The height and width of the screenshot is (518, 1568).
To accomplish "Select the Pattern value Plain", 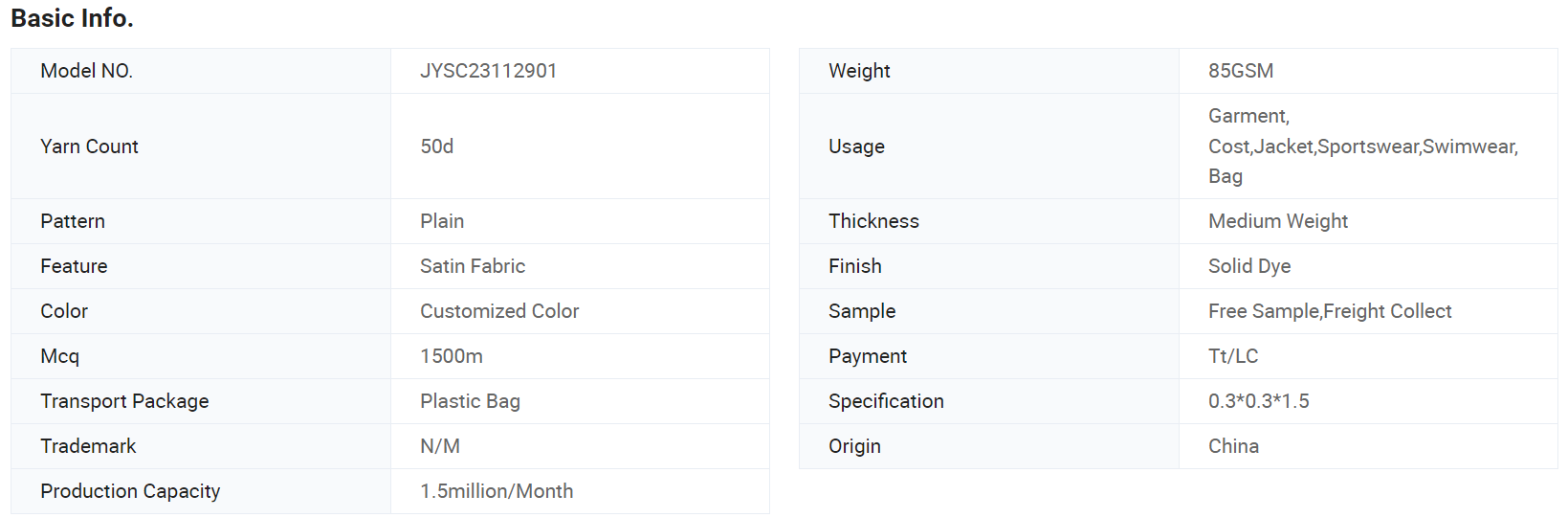I will (442, 221).
